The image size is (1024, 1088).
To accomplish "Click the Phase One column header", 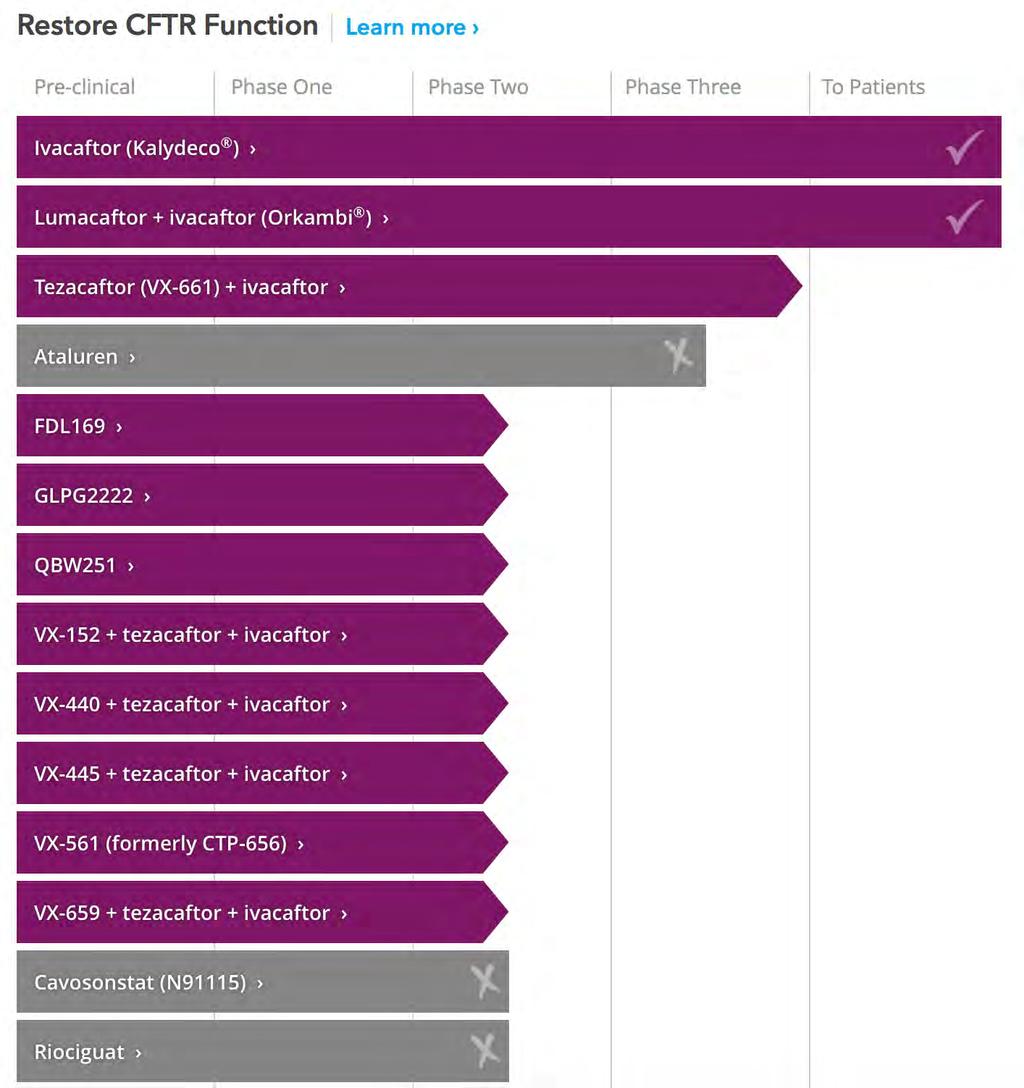I will (x=282, y=87).
